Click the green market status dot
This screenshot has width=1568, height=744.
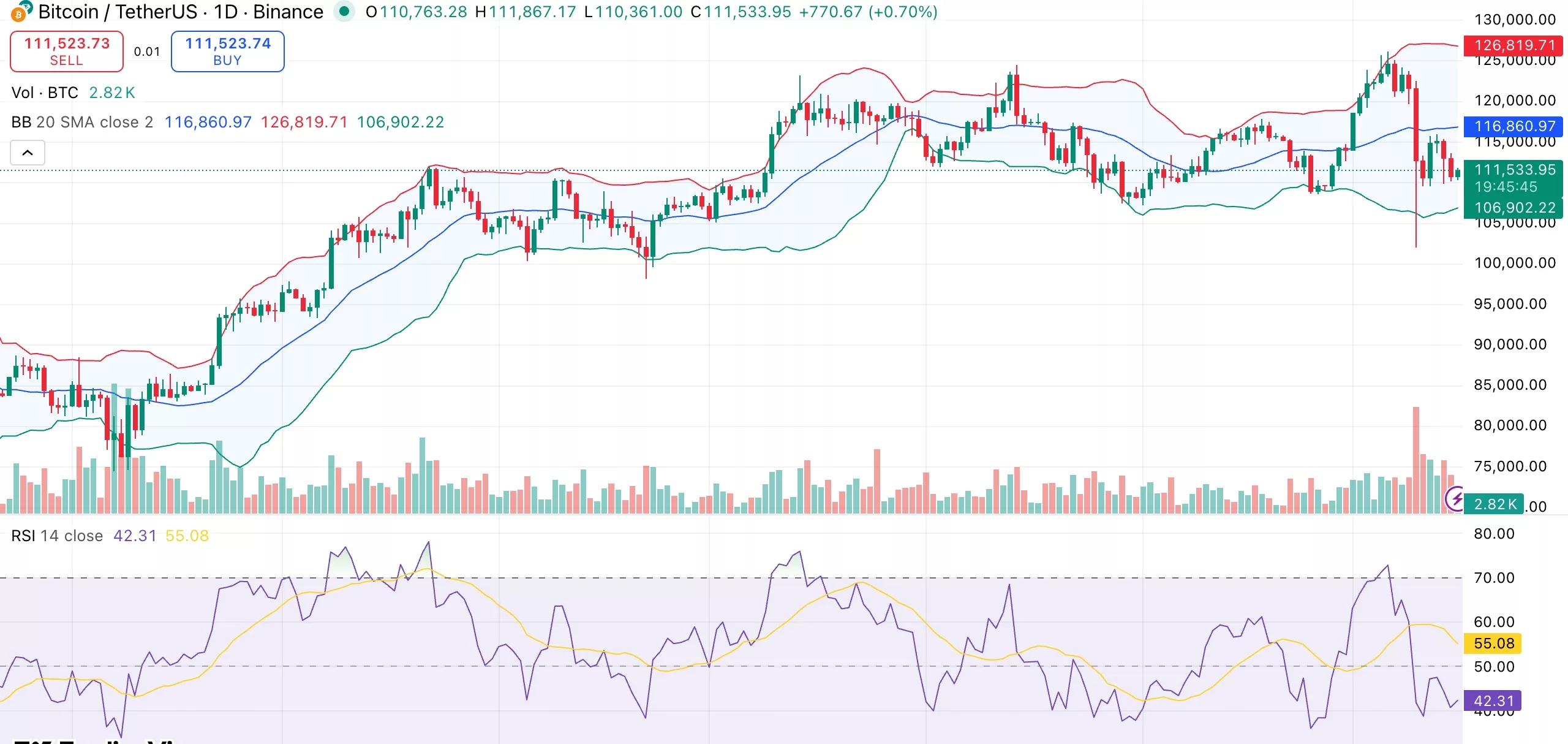[345, 11]
